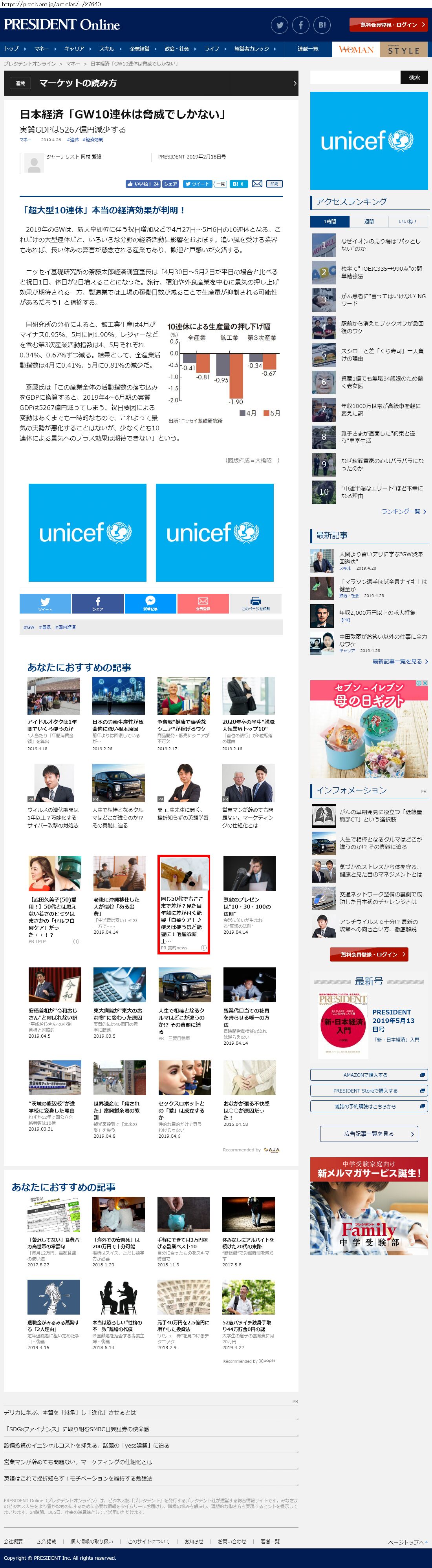Click the small B! 0 Hatena bookmark counter
This screenshot has height=1568, width=432.
click(239, 184)
